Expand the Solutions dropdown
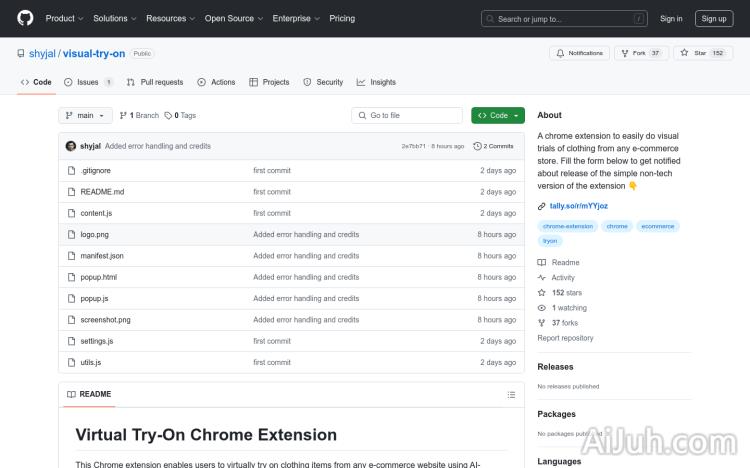 [x=114, y=18]
